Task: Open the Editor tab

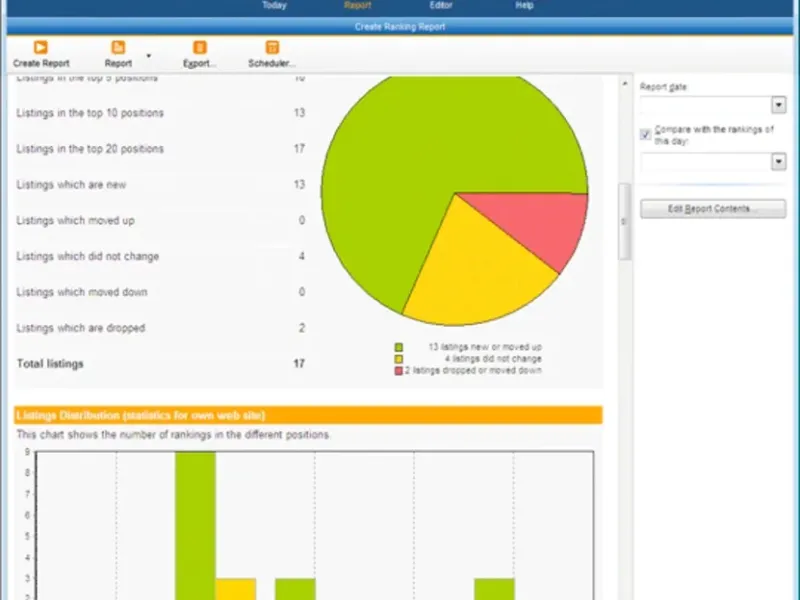Action: tap(441, 5)
